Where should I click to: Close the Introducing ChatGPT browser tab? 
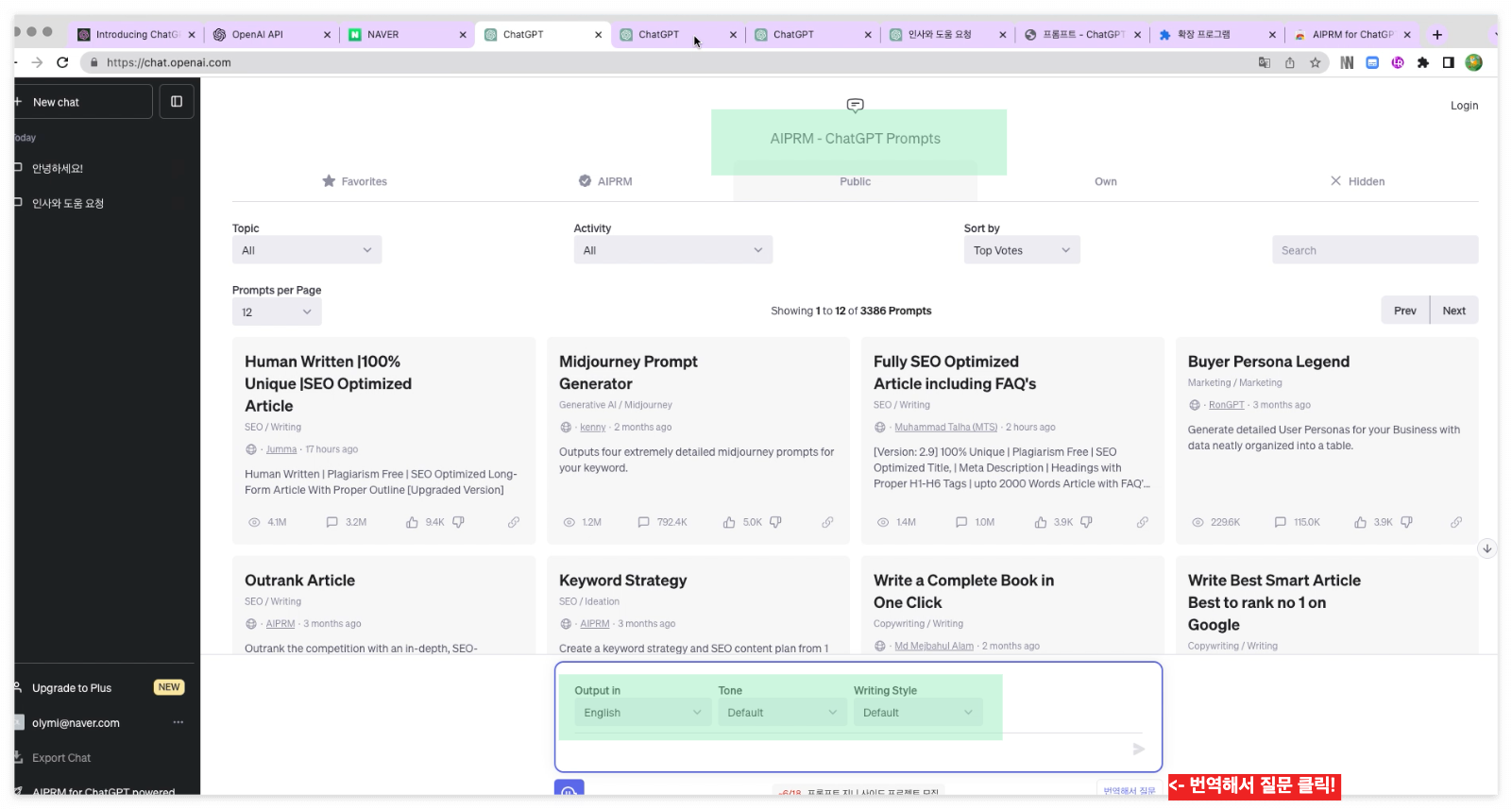[x=192, y=35]
